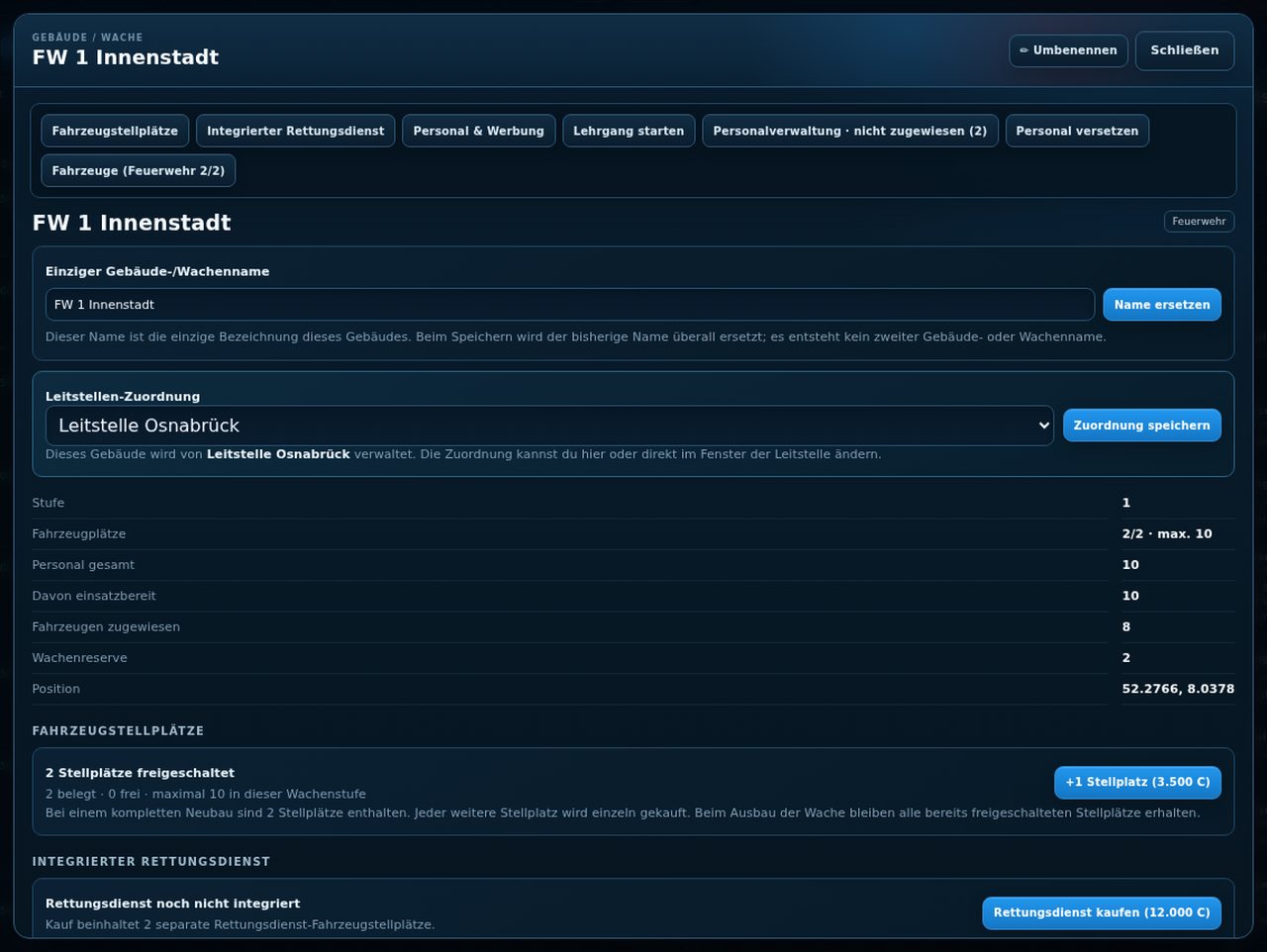The height and width of the screenshot is (952, 1267).
Task: Click the Personal gesamt row label
Action: pyautogui.click(x=83, y=565)
